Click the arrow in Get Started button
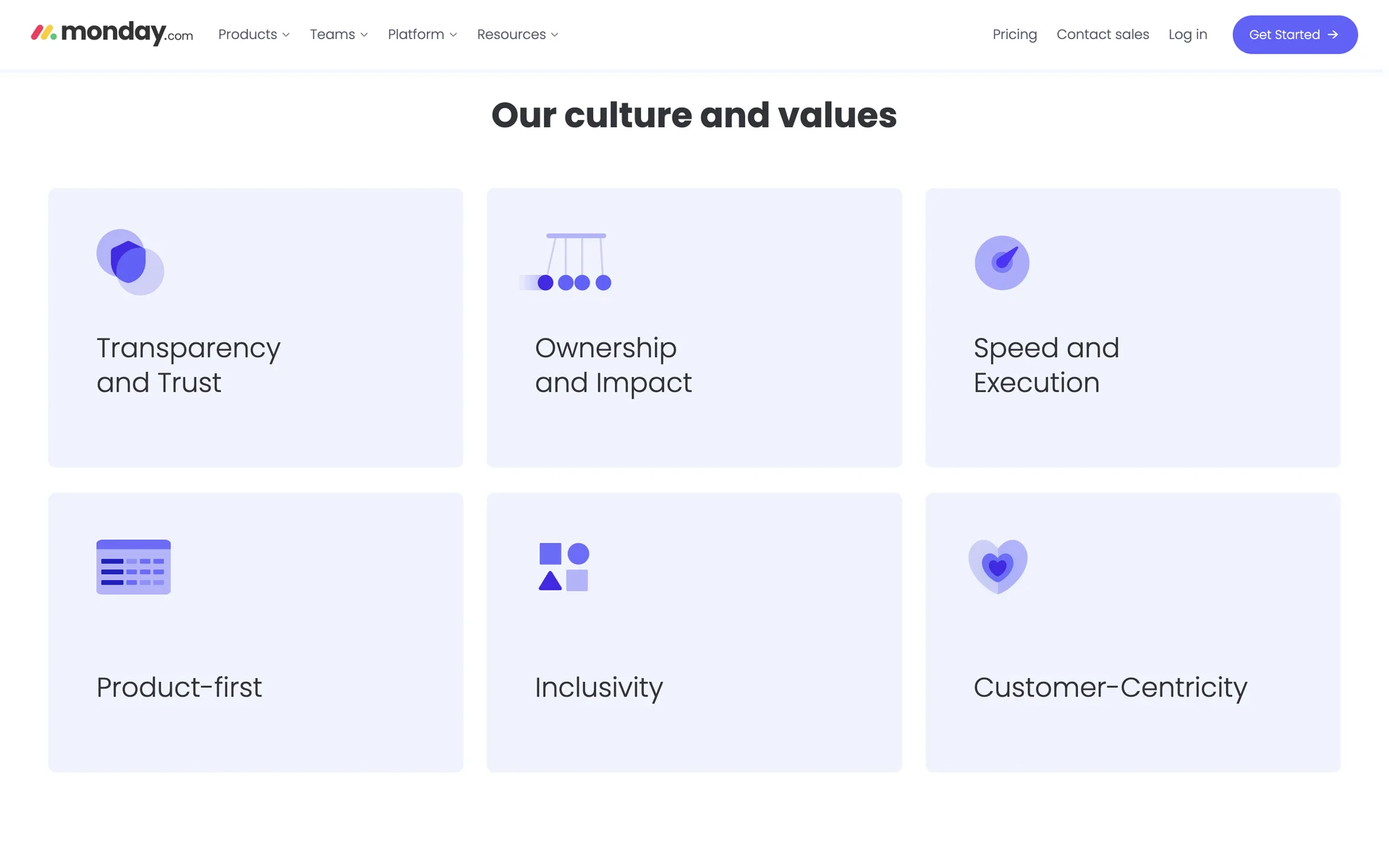 [x=1333, y=35]
